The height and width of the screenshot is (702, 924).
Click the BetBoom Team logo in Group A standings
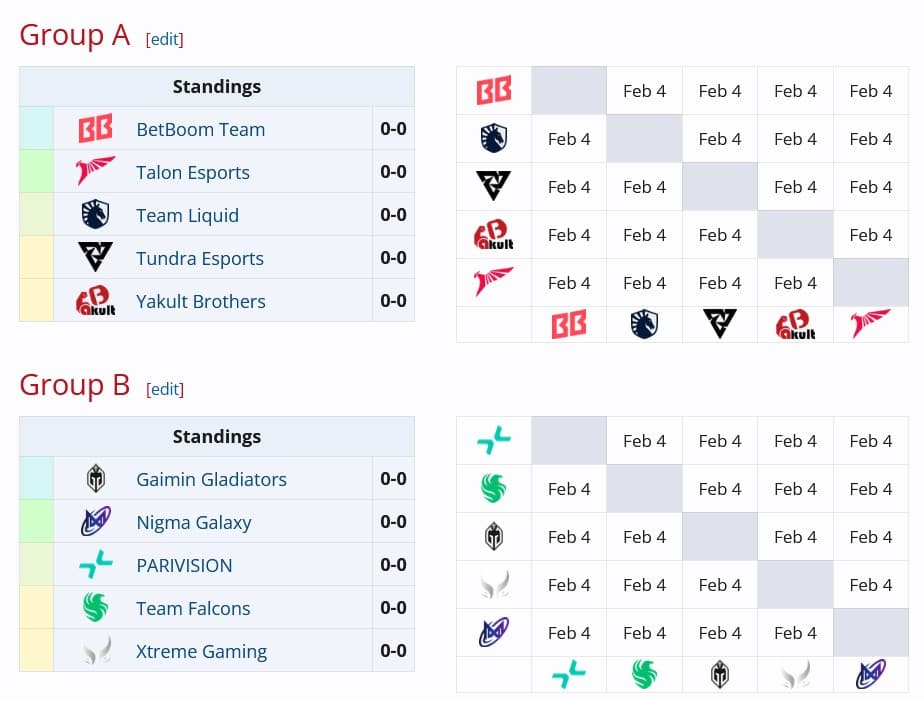96,129
